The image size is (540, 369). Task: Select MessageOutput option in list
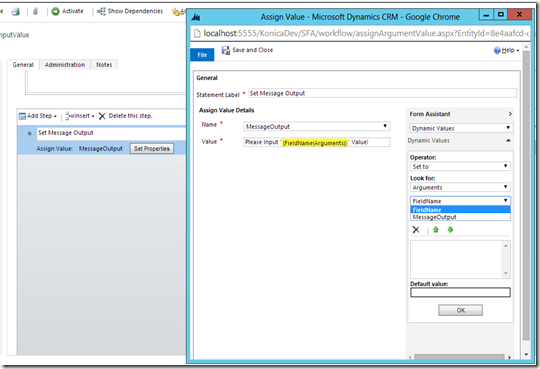460,217
